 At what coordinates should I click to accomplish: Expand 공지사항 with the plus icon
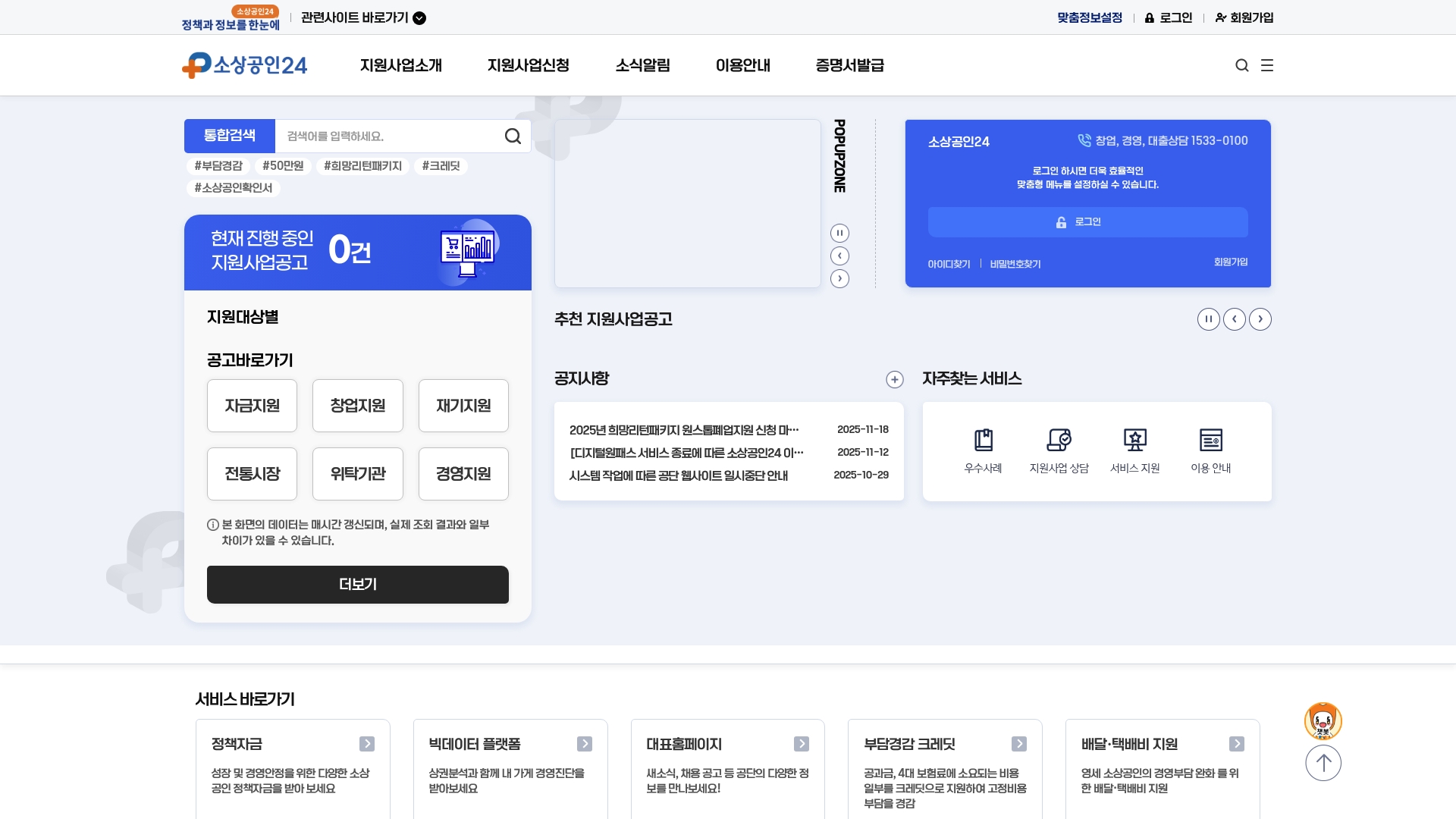(895, 379)
